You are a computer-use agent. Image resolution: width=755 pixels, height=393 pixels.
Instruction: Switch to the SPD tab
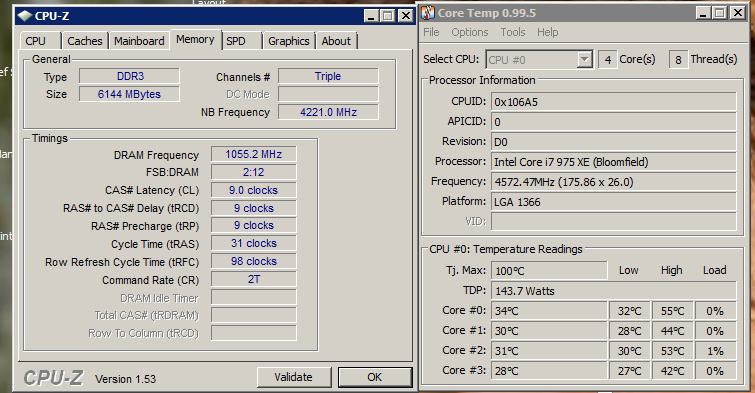[236, 41]
